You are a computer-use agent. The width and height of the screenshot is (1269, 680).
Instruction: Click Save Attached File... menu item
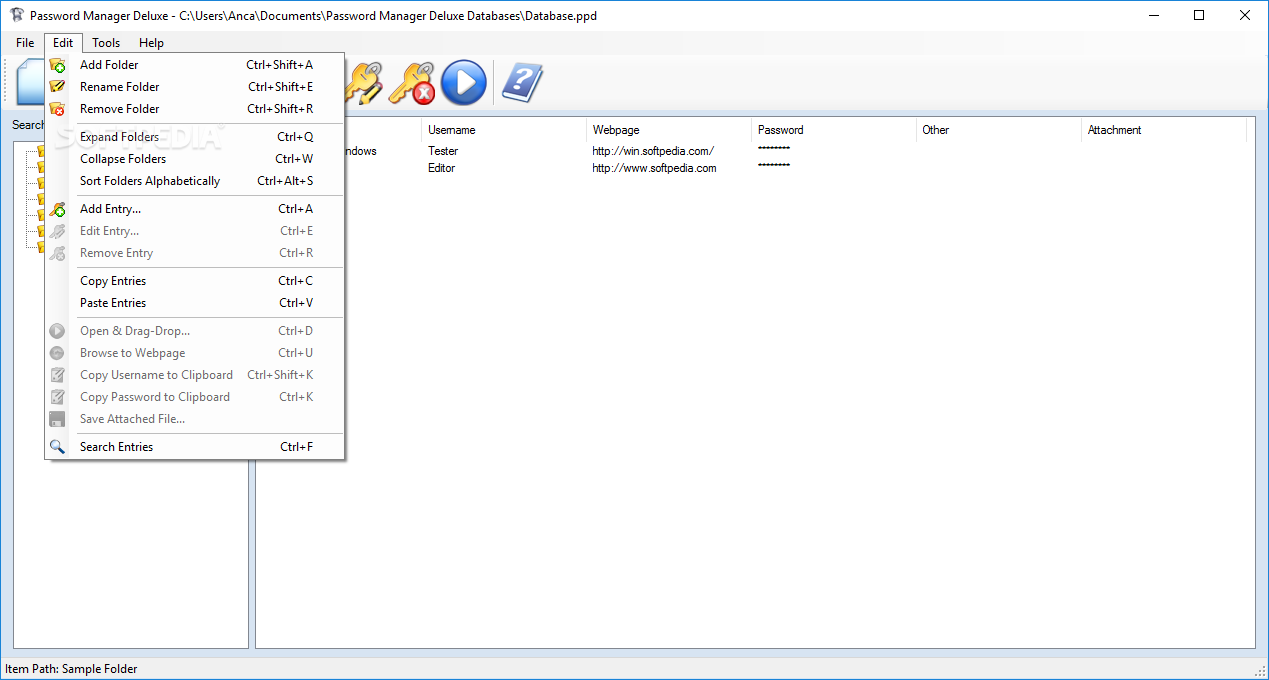[195, 419]
